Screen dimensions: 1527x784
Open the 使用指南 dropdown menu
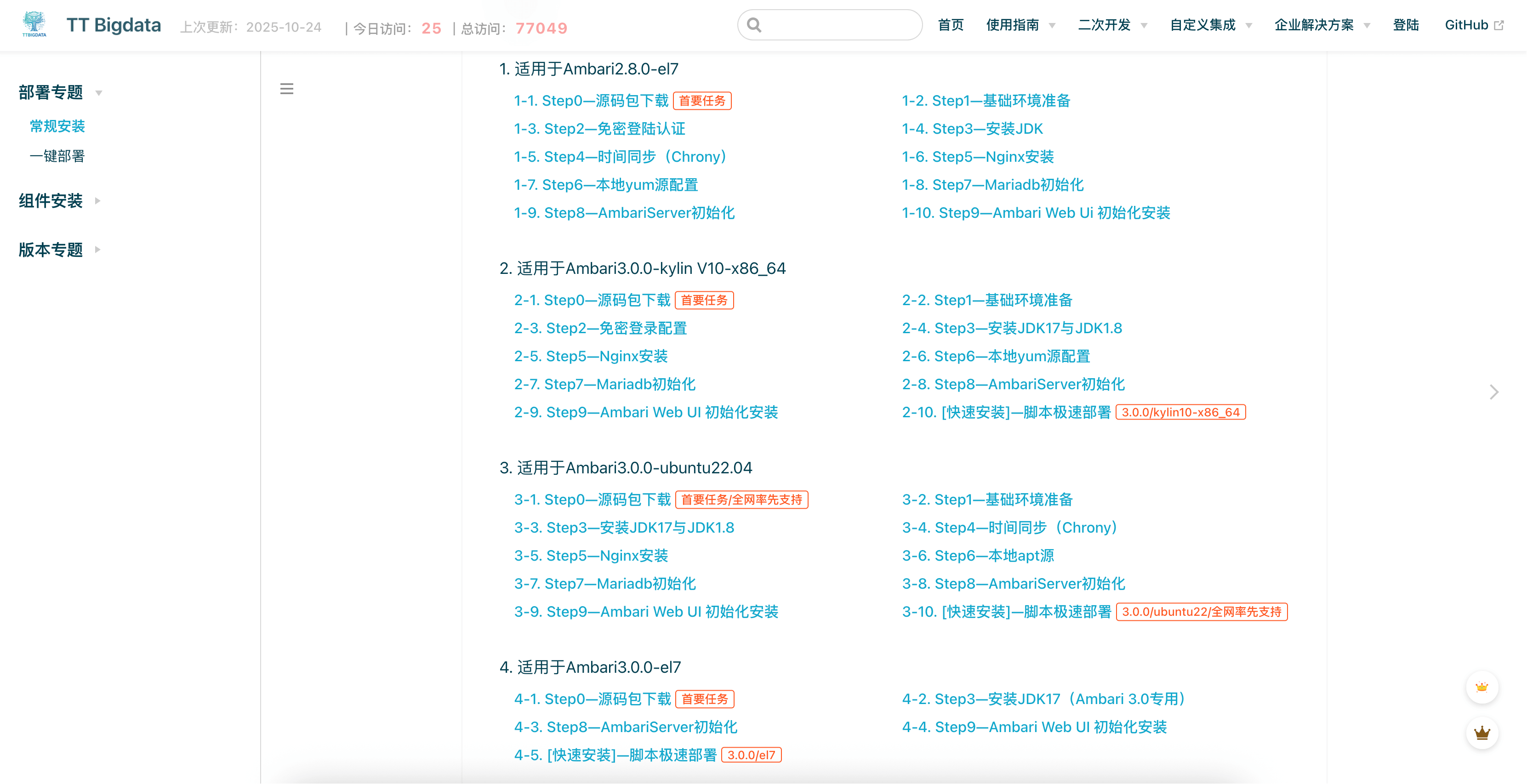(x=1014, y=25)
